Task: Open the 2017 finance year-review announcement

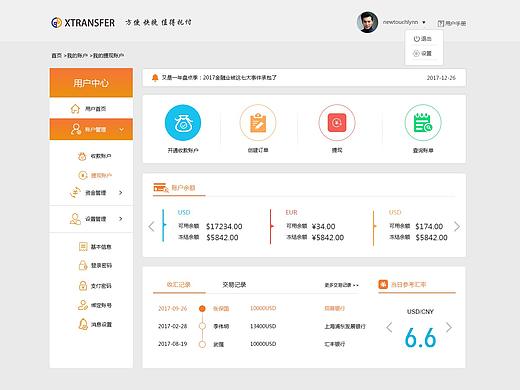Action: pyautogui.click(x=219, y=78)
